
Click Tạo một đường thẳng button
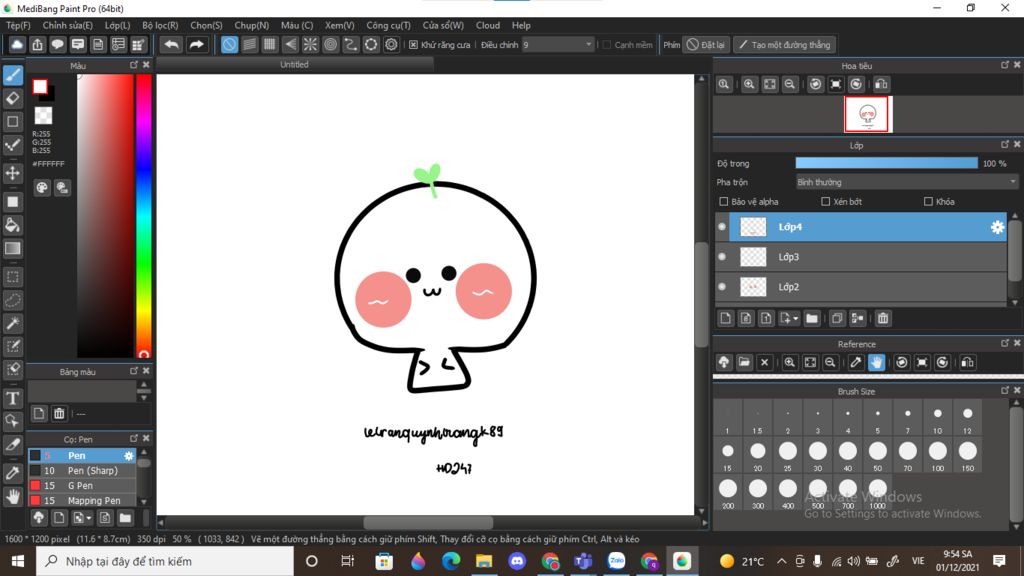click(x=784, y=45)
